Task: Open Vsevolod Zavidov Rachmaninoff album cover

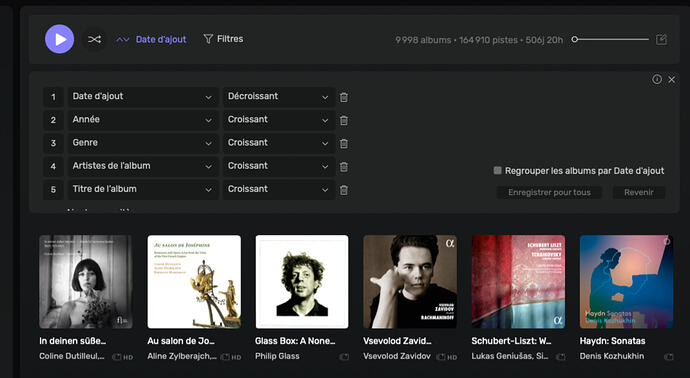Action: coord(410,282)
